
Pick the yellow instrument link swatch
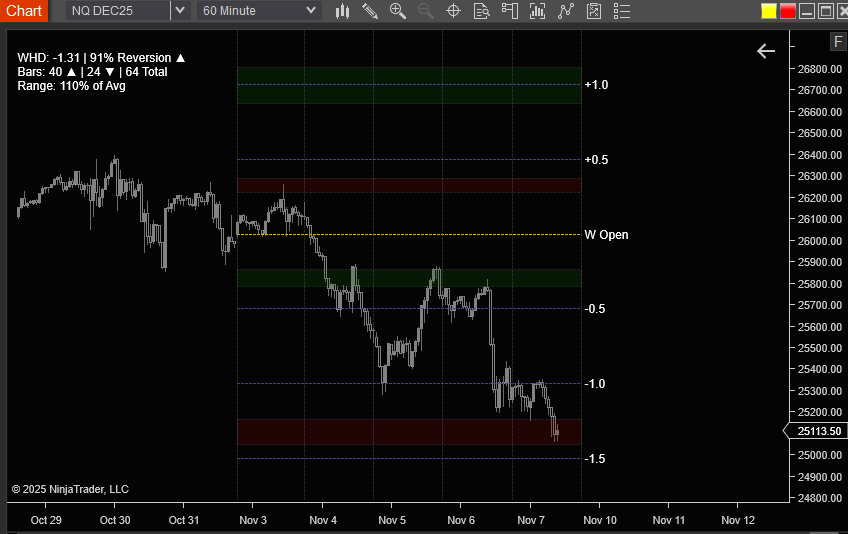(768, 11)
